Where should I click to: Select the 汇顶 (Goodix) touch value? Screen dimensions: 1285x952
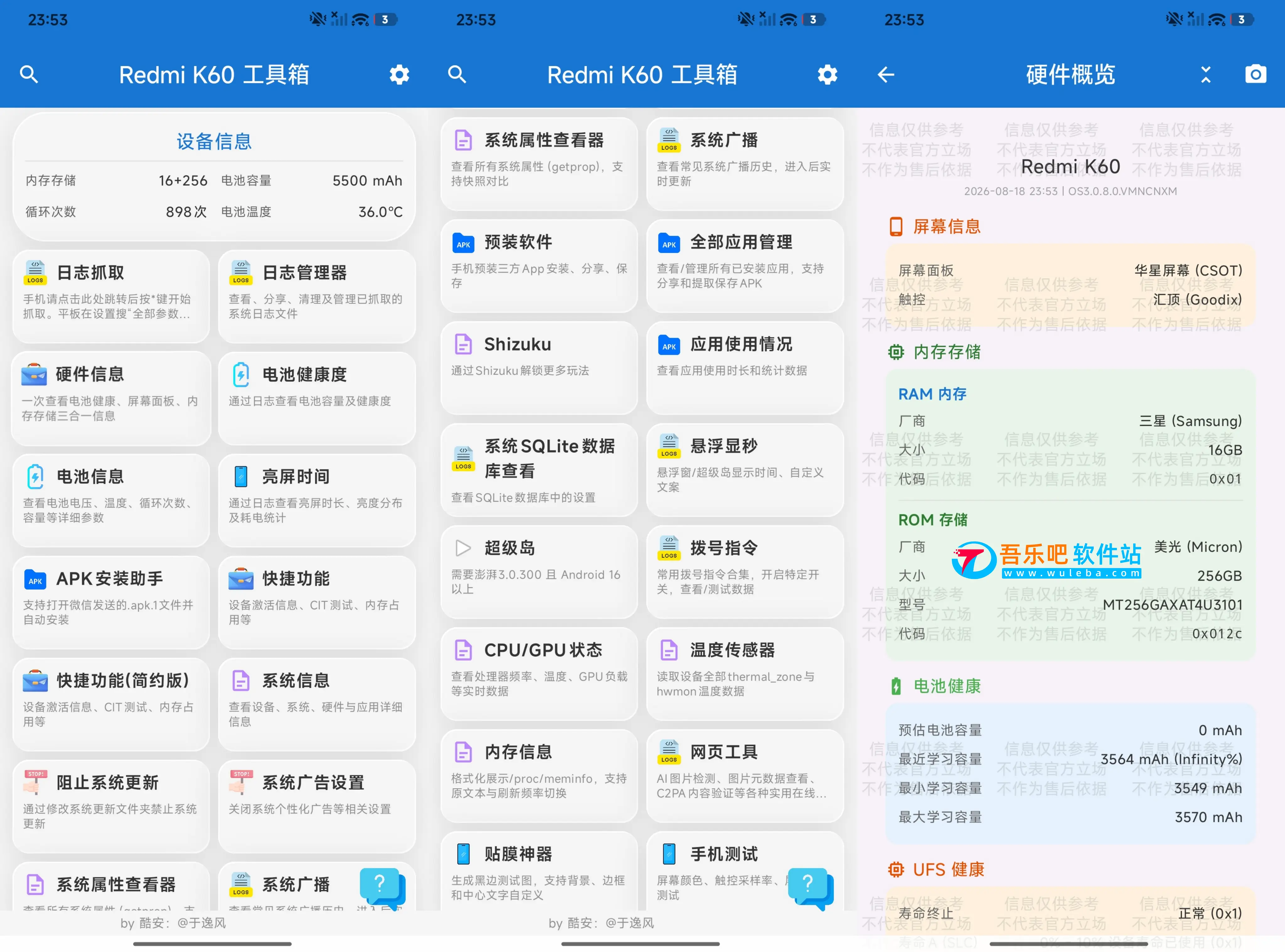(x=1197, y=300)
